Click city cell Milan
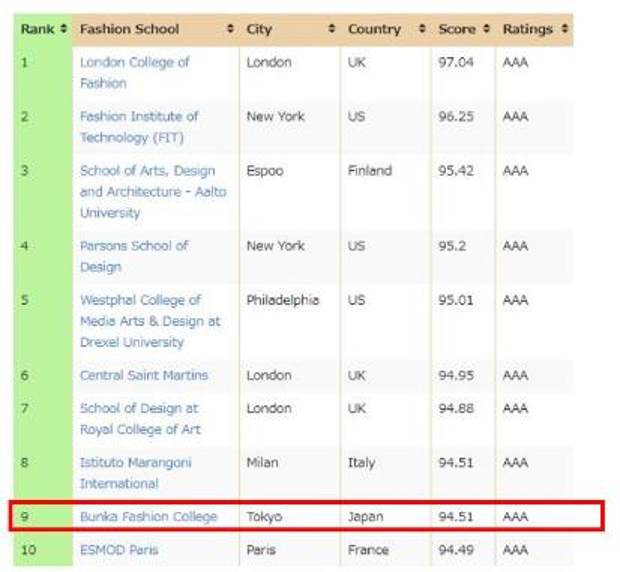This screenshot has height=572, width=620. pos(263,463)
